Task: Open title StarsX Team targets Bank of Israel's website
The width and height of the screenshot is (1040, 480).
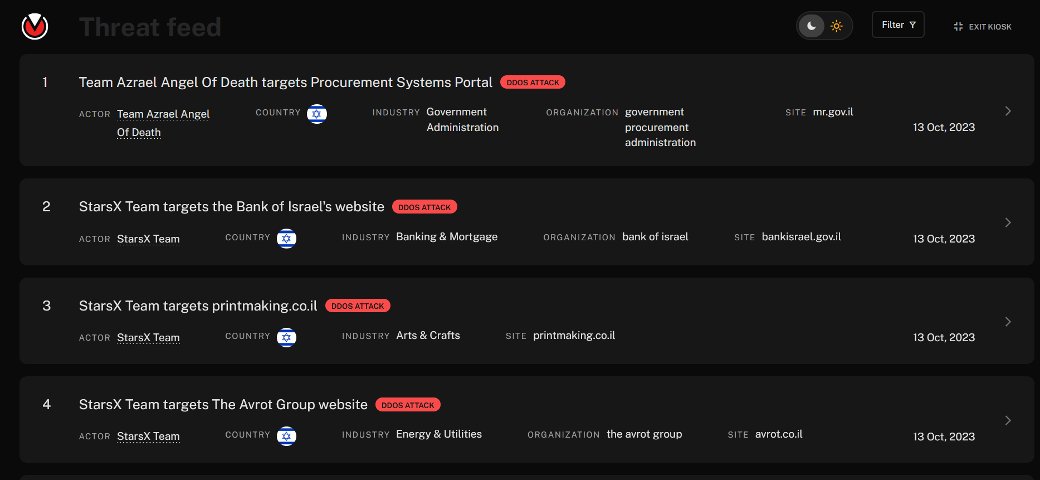Action: tap(231, 206)
